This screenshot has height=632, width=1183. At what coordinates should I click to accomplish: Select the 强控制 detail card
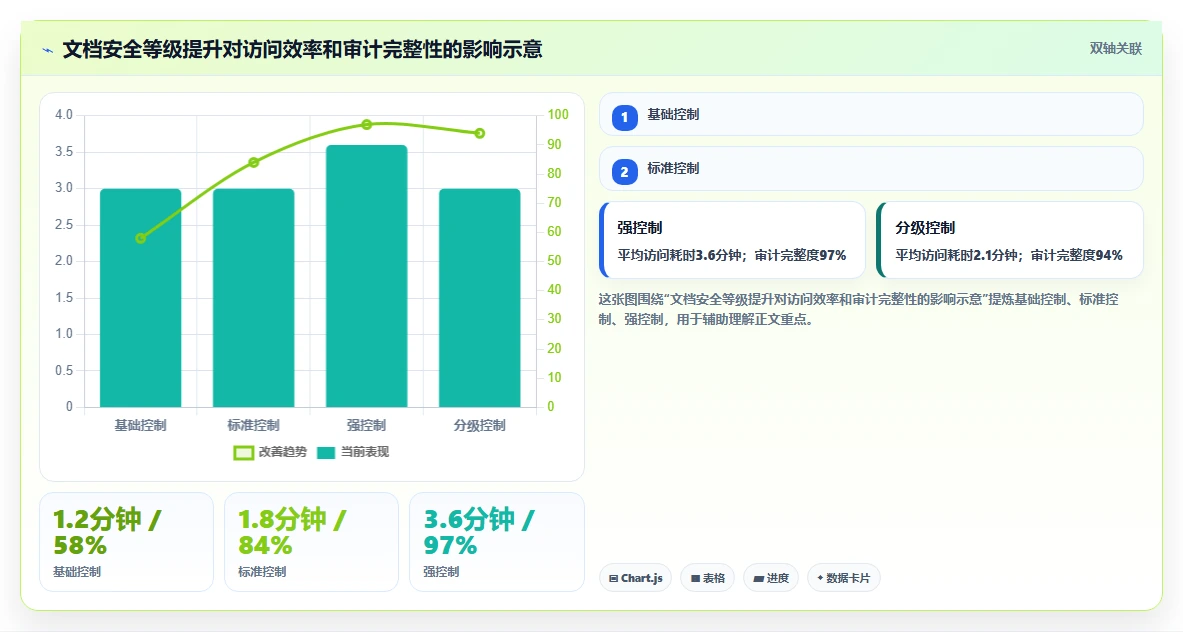pos(732,240)
